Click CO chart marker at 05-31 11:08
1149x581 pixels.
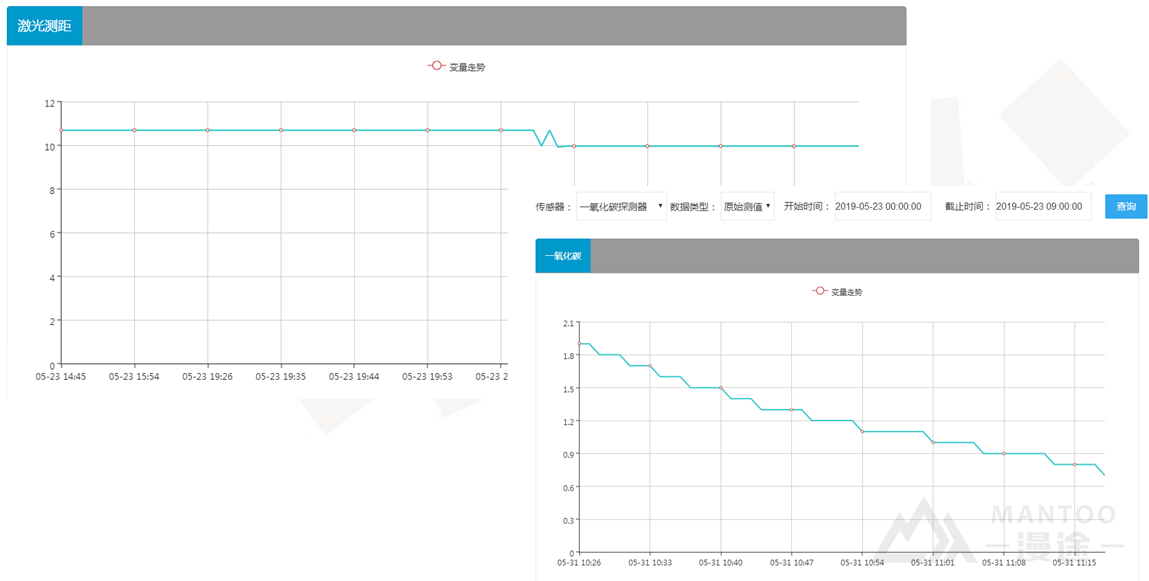[x=1004, y=454]
